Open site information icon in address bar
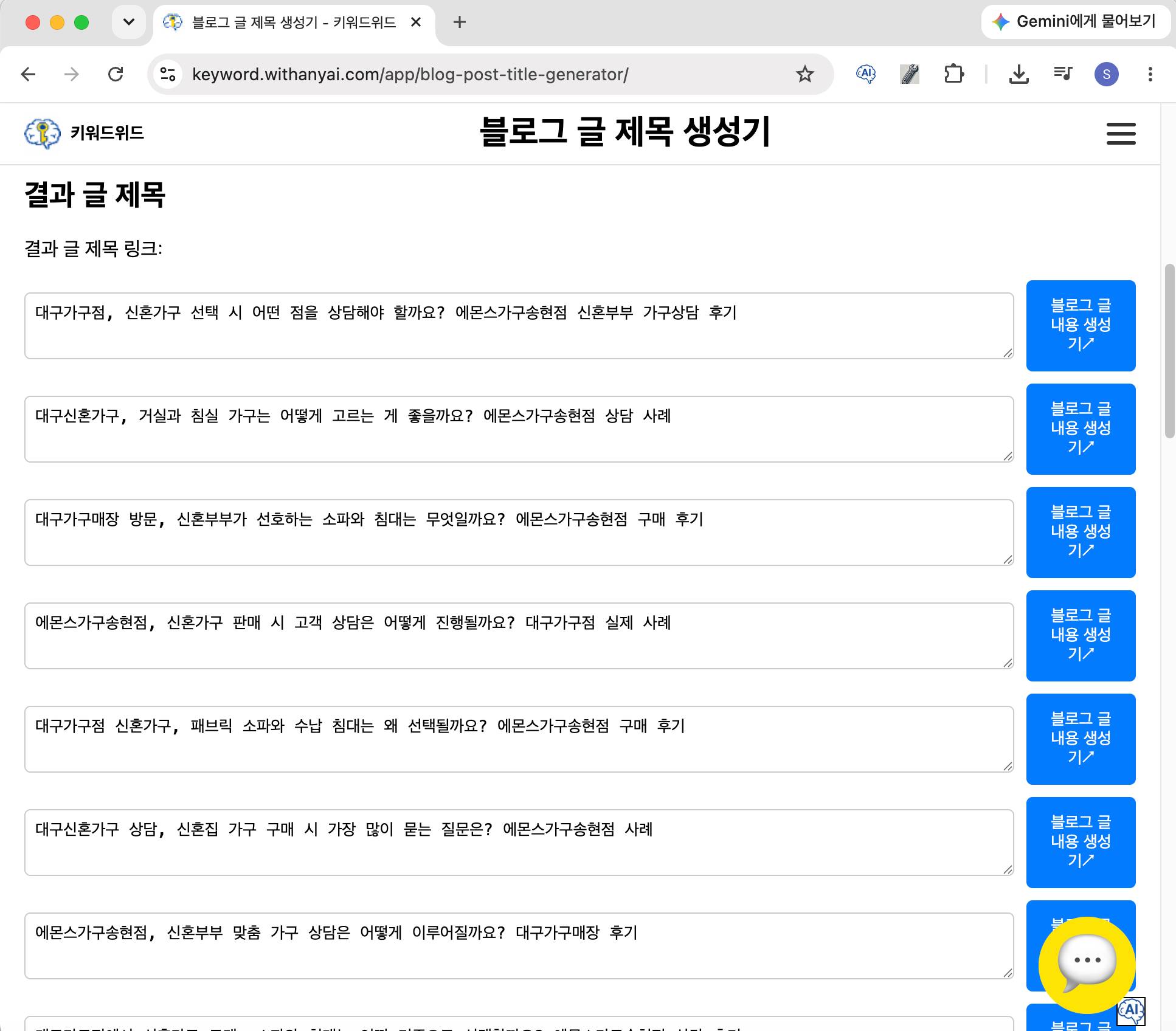1176x1031 pixels. click(x=168, y=74)
